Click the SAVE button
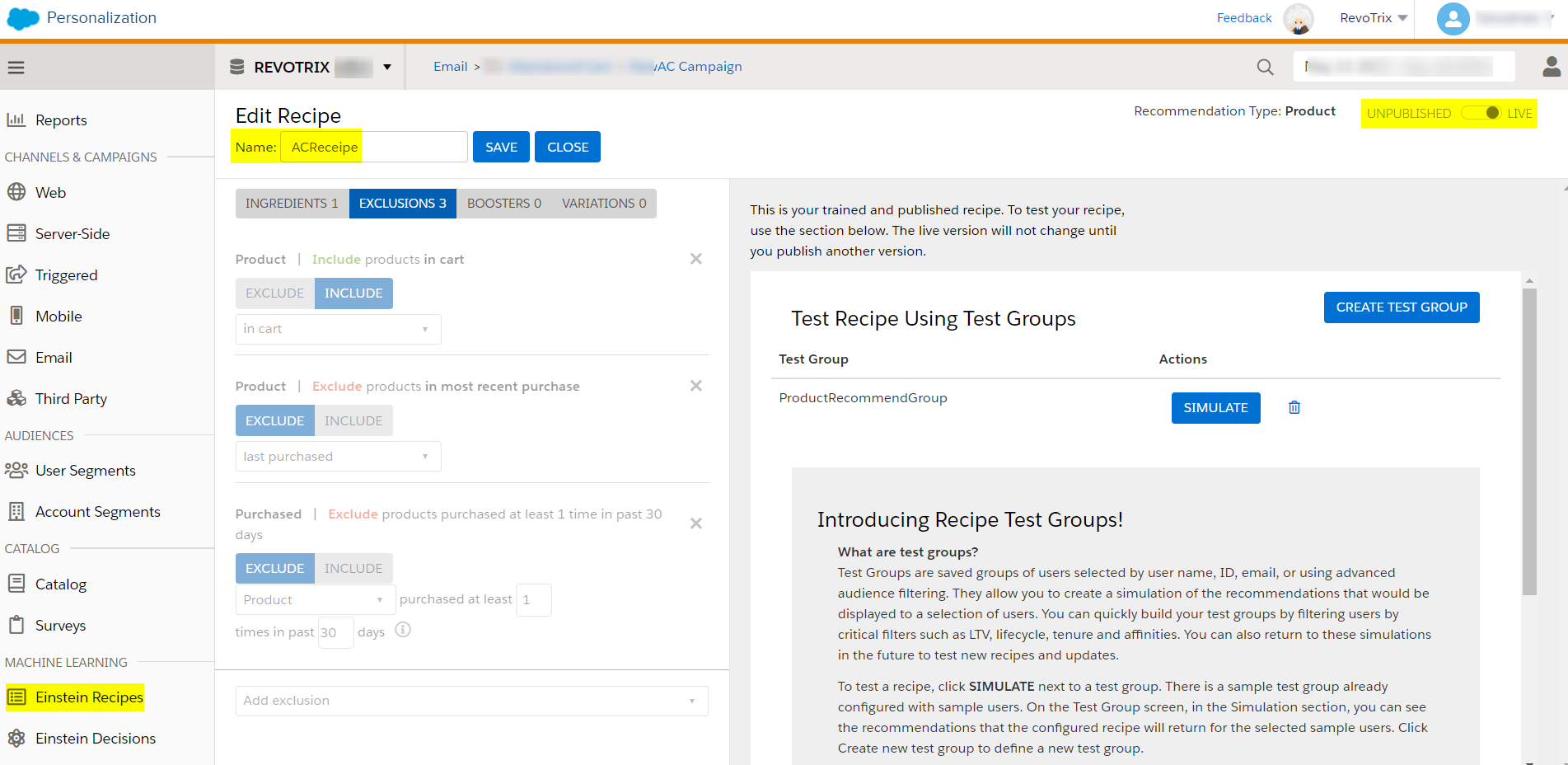Image resolution: width=1568 pixels, height=765 pixels. coord(501,147)
